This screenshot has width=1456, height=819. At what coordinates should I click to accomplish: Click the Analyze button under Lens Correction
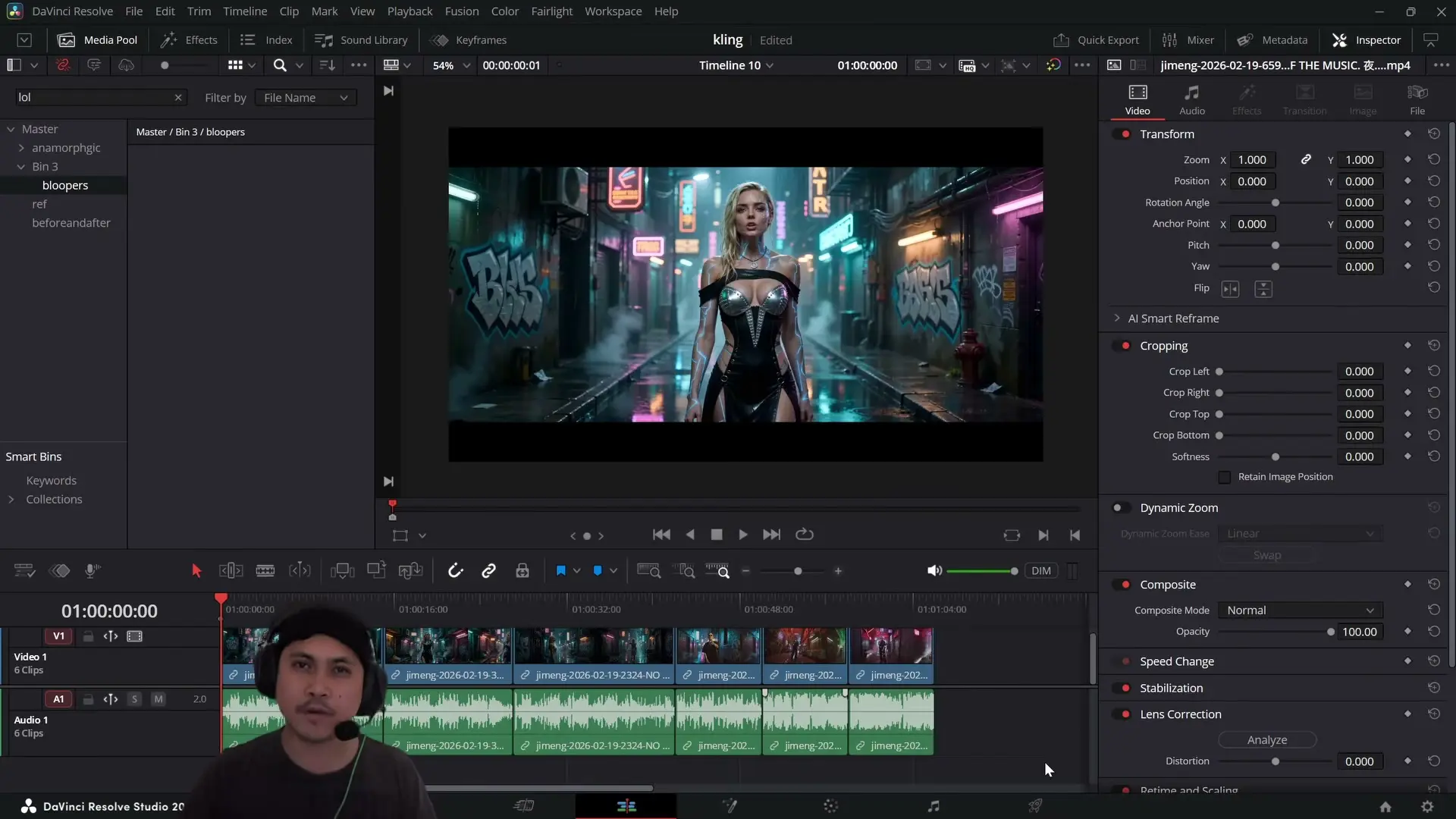[1266, 739]
